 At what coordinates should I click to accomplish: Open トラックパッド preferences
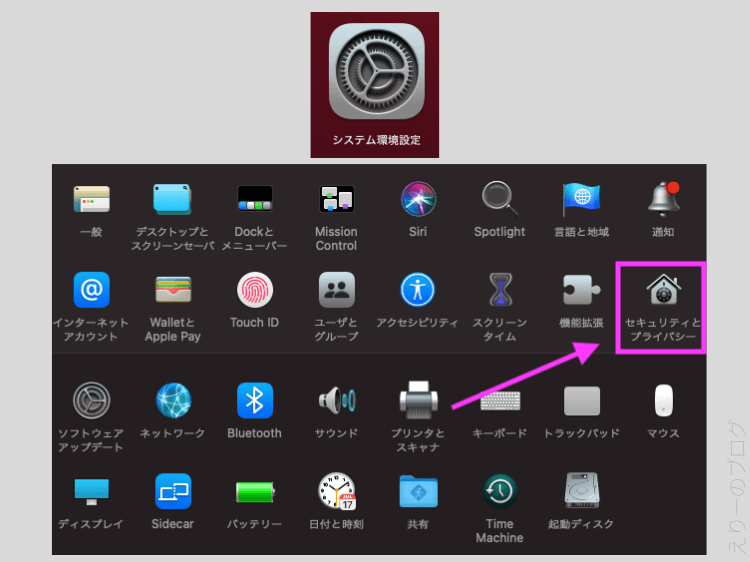582,401
